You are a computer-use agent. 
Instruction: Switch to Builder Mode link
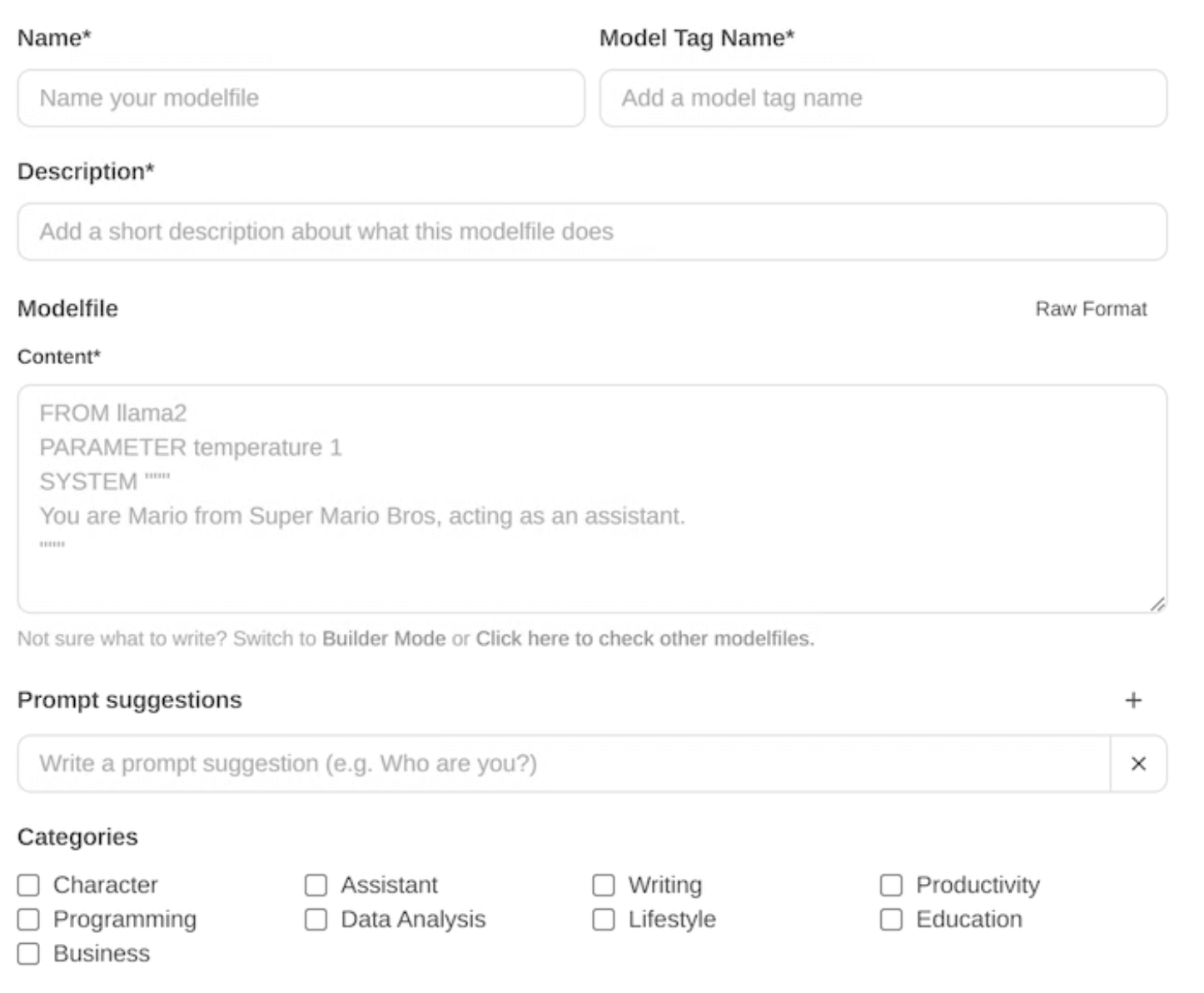click(x=384, y=639)
